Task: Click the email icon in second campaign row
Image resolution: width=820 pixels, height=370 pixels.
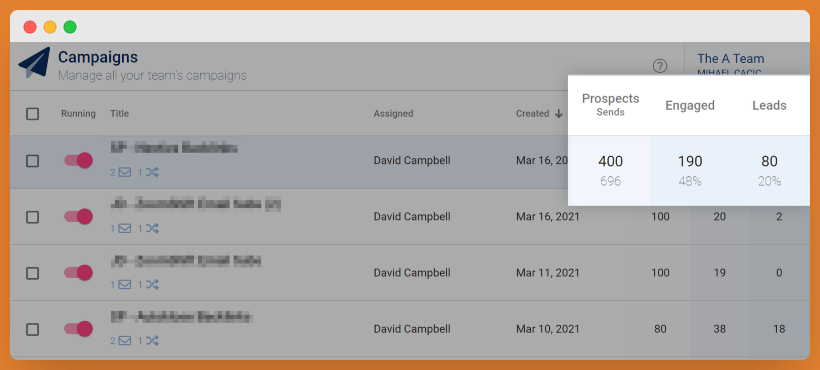Action: [124, 228]
